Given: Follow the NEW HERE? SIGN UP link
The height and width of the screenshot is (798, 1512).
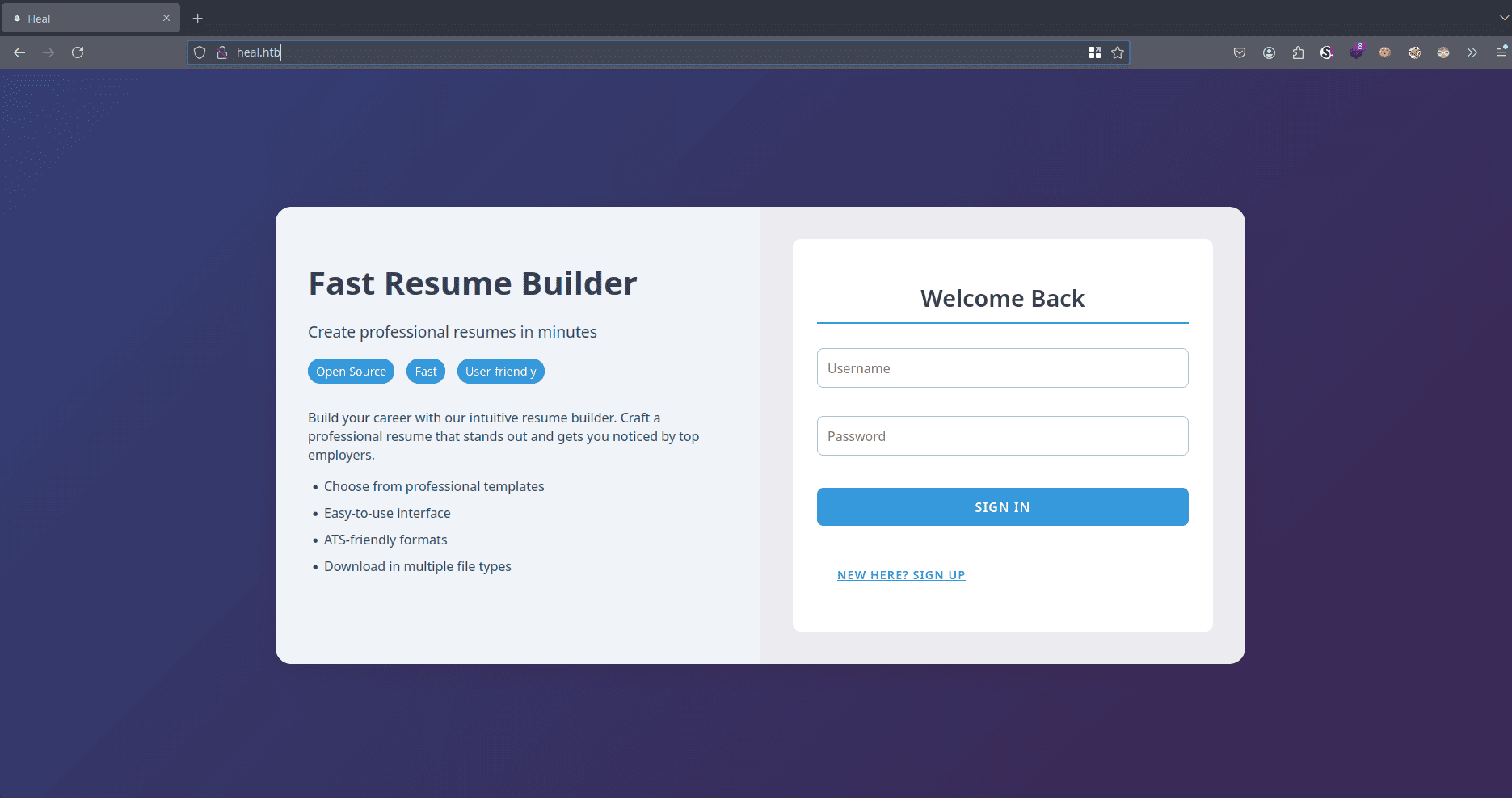Looking at the screenshot, I should pos(901,575).
